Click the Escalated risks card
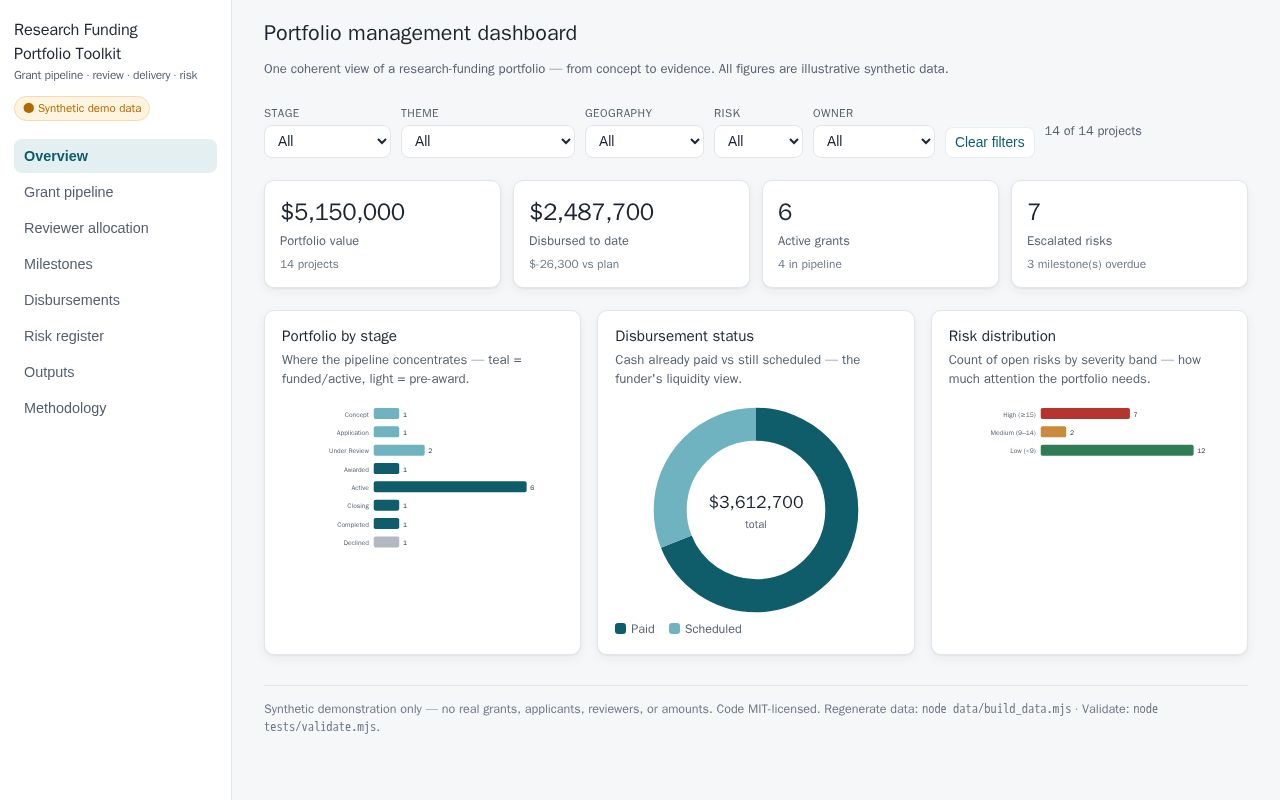Screen dimensions: 1280x800 1129,234
